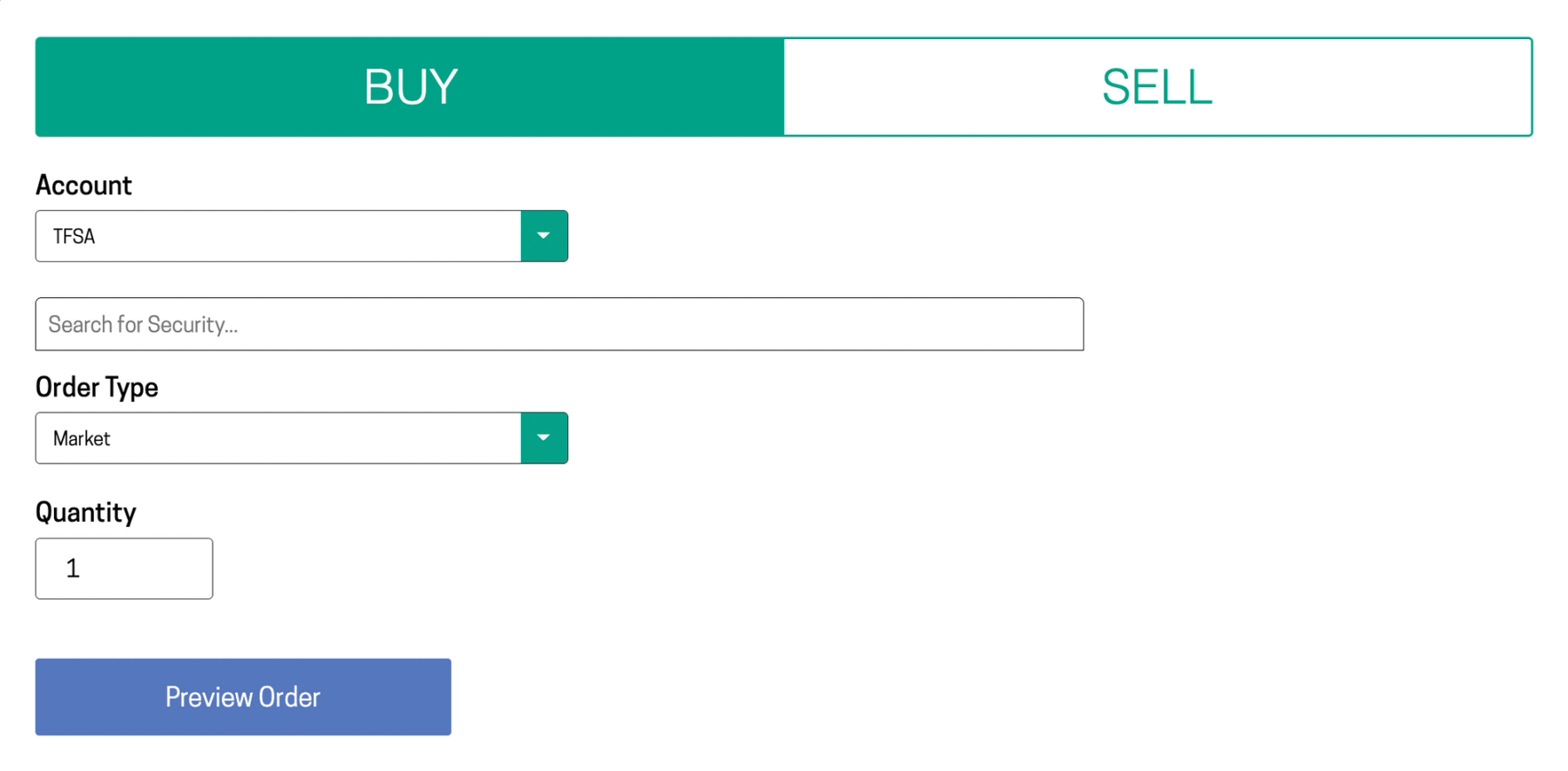1568x771 pixels.
Task: Select the BUY tab
Action: click(x=409, y=85)
